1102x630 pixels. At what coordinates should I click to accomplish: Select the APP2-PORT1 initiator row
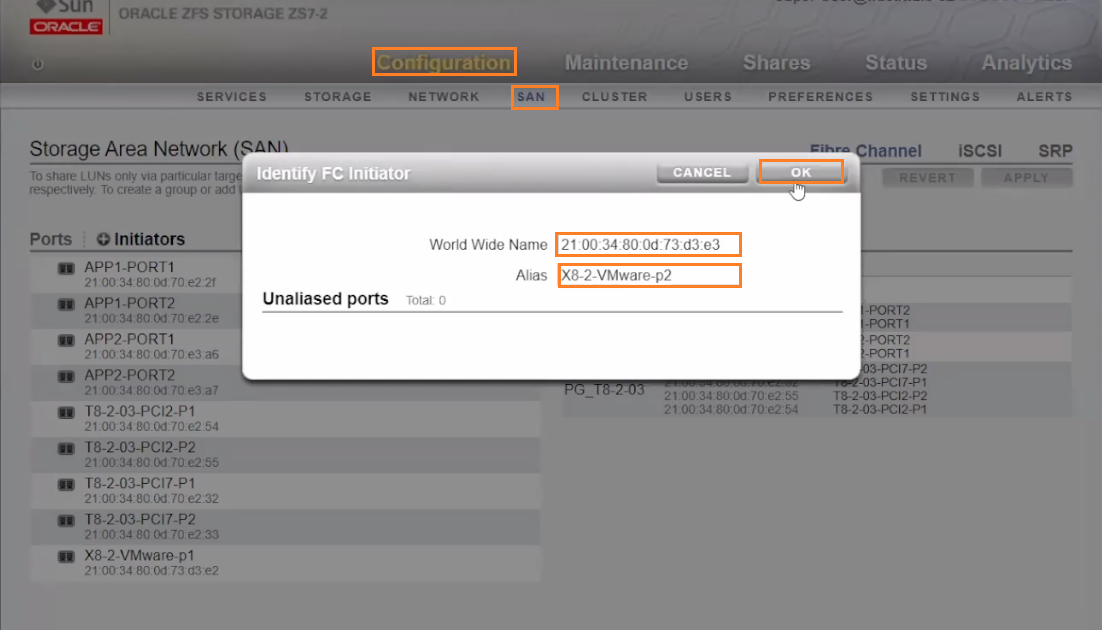pos(285,346)
